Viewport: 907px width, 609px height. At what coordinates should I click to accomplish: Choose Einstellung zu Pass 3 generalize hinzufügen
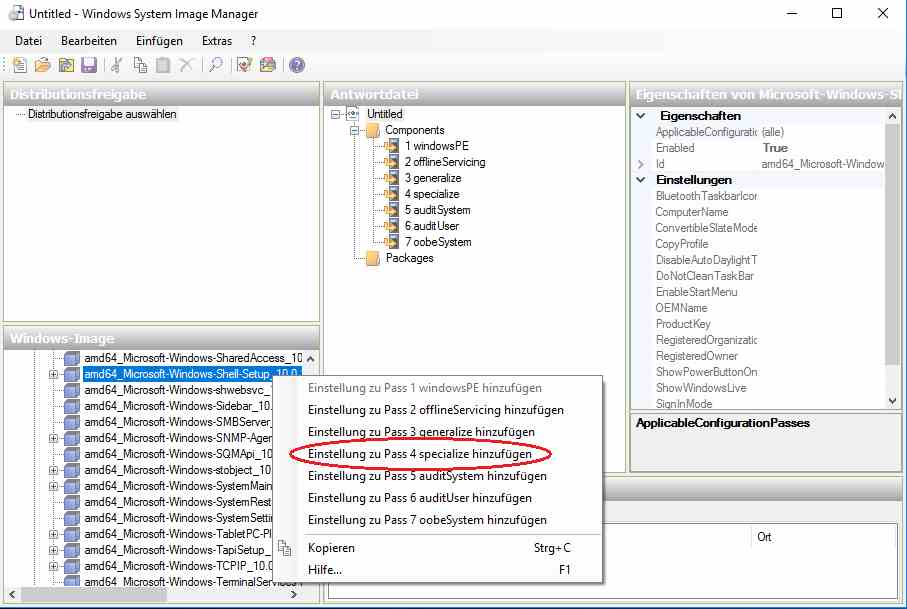(421, 432)
